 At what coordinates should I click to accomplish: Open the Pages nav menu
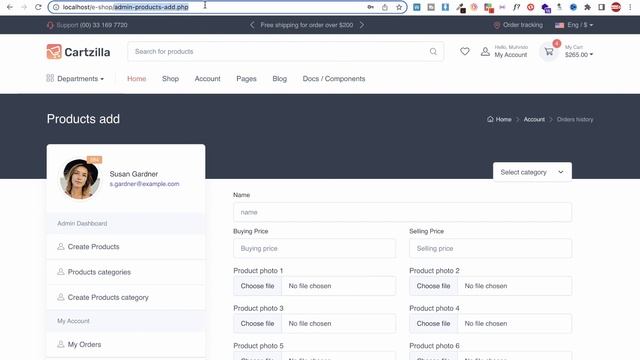point(246,78)
